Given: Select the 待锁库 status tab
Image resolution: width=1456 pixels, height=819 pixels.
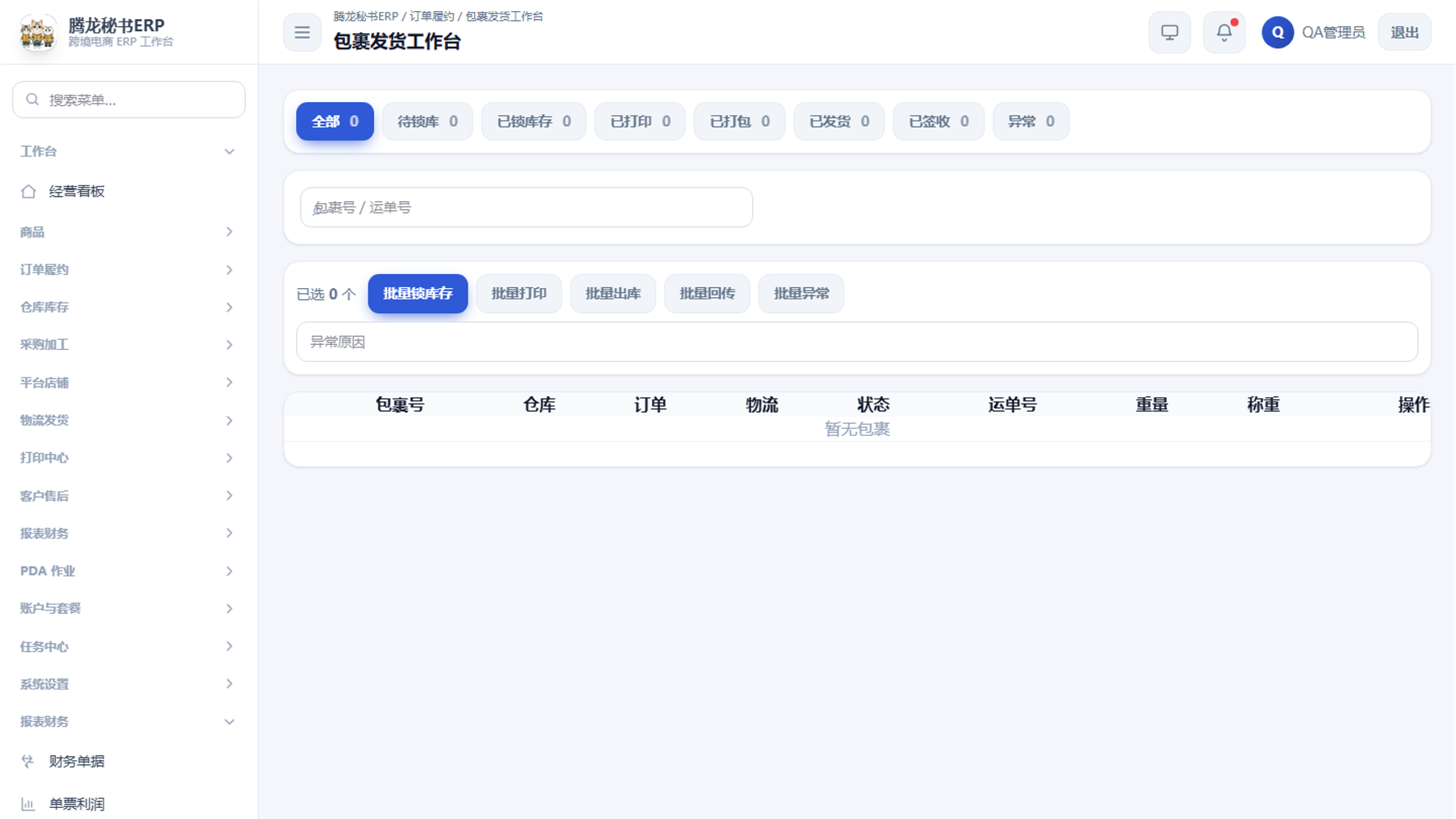Looking at the screenshot, I should pos(428,121).
